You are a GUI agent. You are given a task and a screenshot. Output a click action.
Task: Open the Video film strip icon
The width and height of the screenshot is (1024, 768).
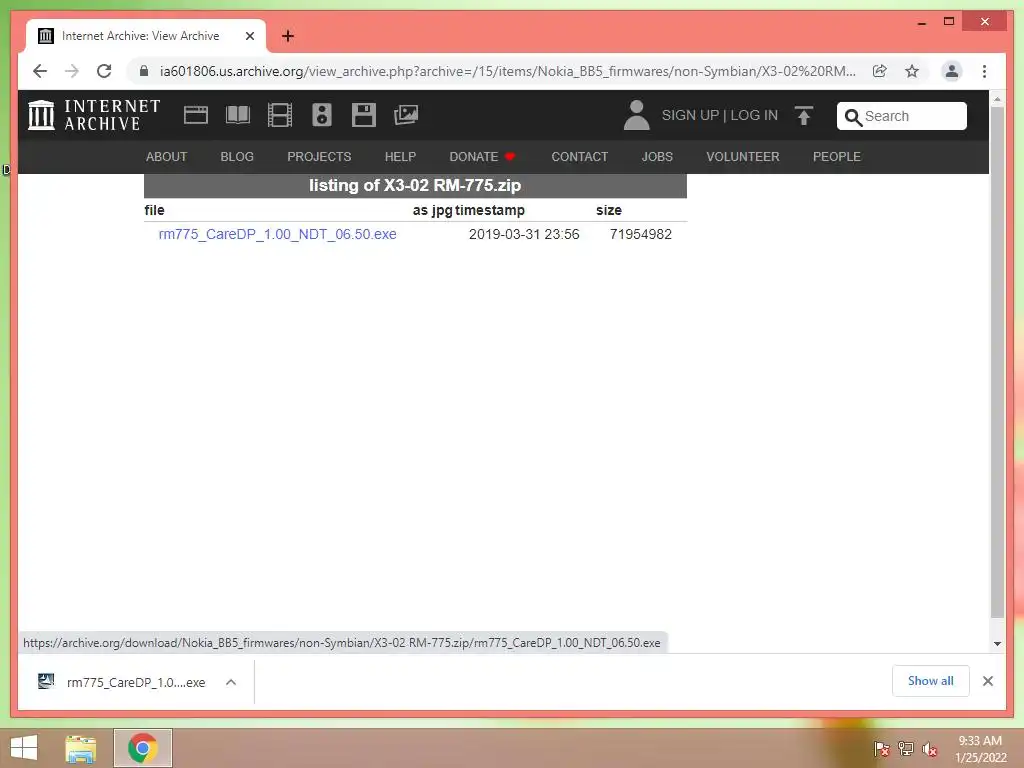(x=280, y=115)
